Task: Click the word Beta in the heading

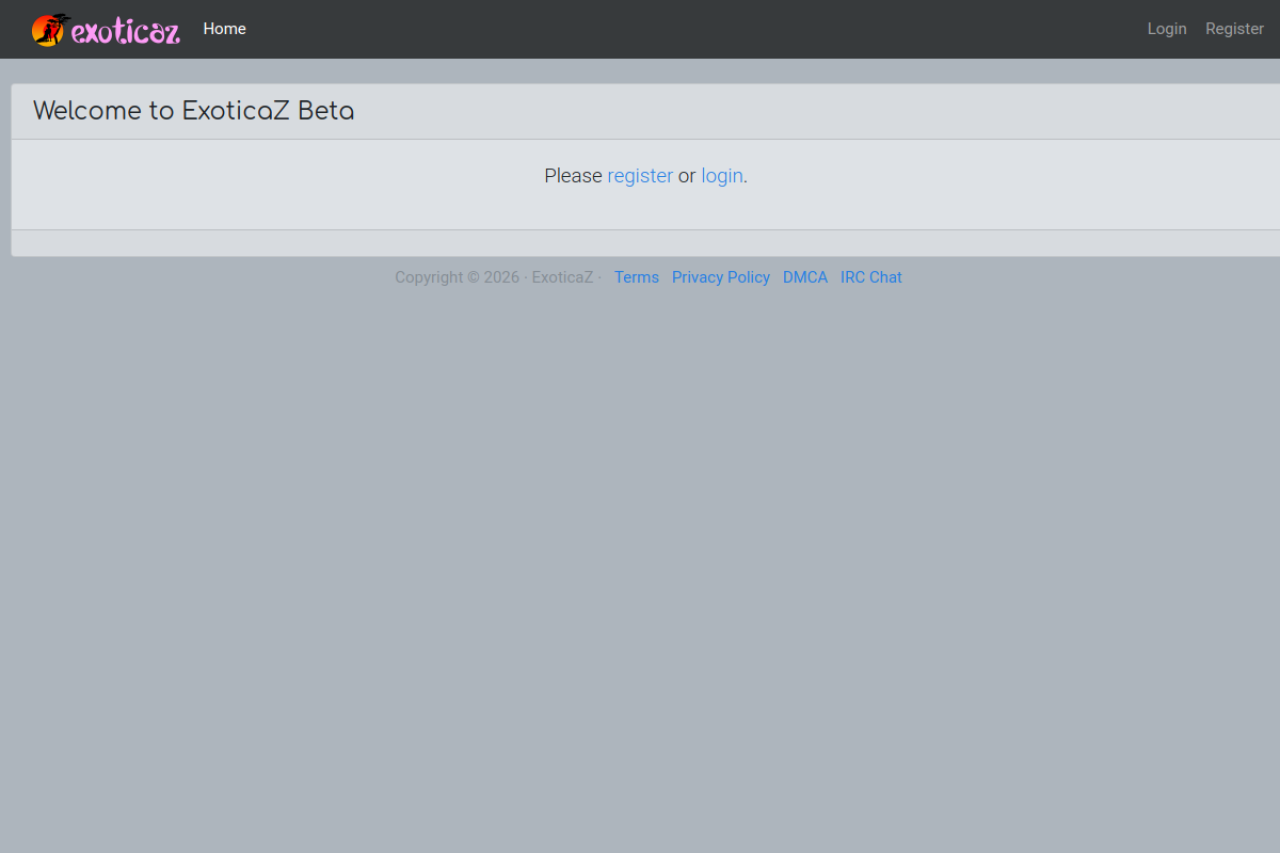Action: pos(326,111)
